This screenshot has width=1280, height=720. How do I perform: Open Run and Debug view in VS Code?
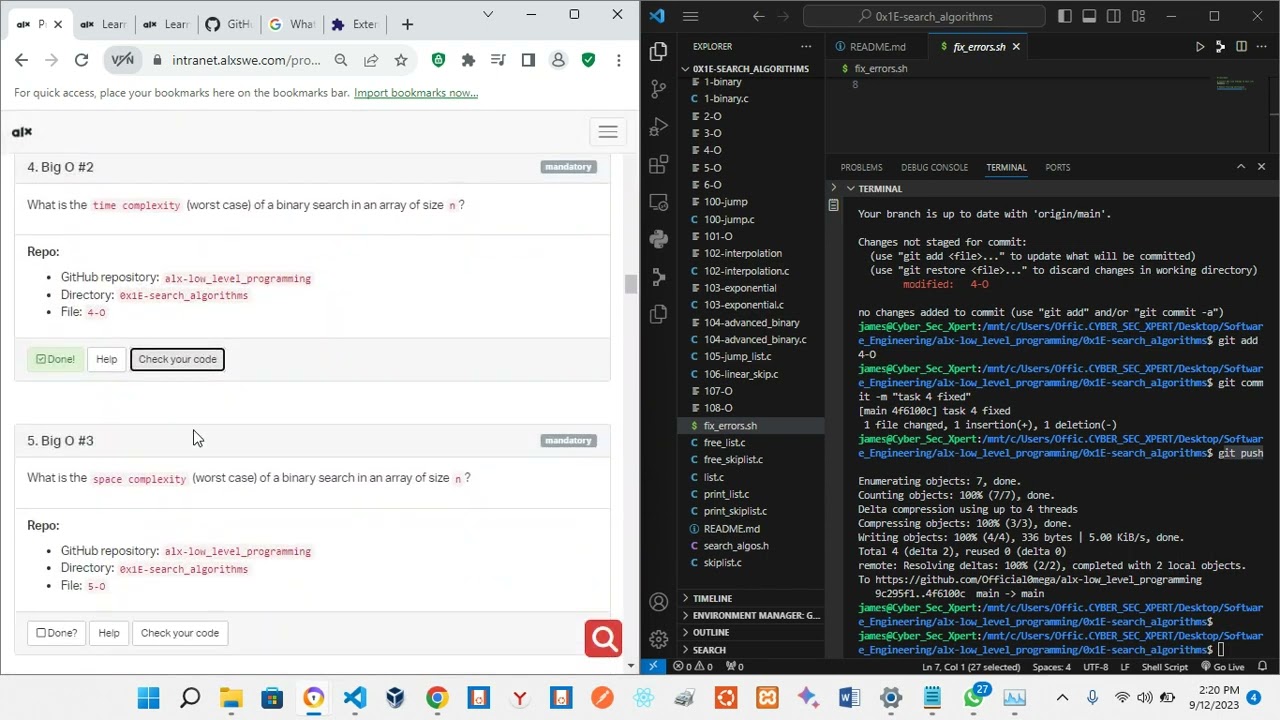[658, 127]
